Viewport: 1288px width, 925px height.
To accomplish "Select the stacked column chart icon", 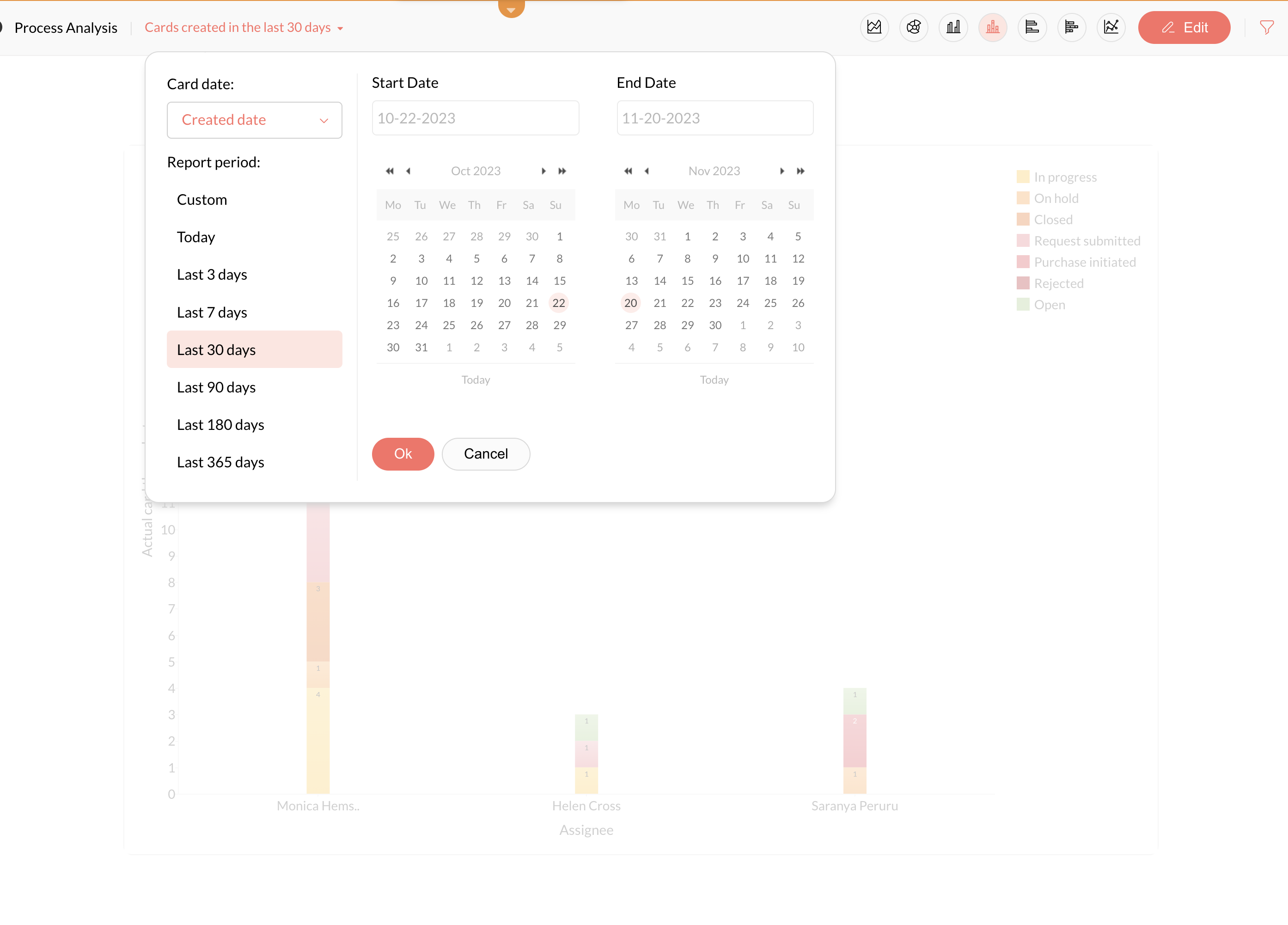I will 992,27.
